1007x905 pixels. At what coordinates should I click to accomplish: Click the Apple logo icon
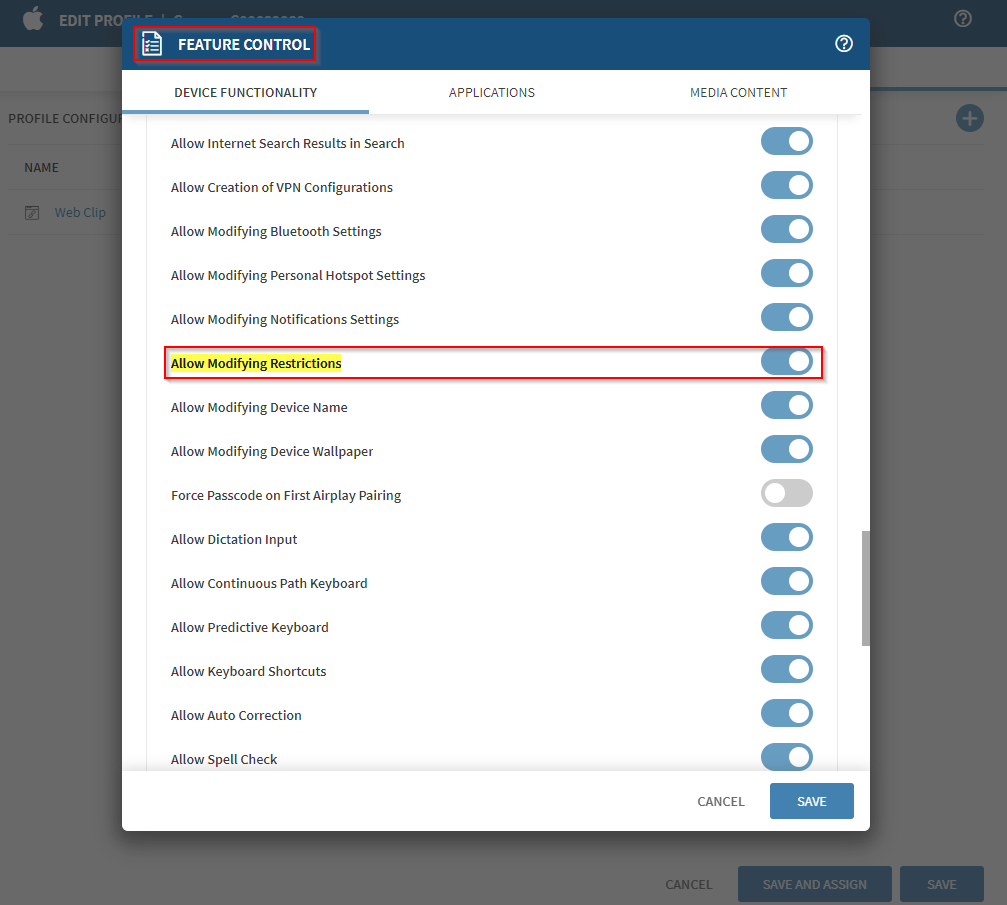pyautogui.click(x=33, y=19)
